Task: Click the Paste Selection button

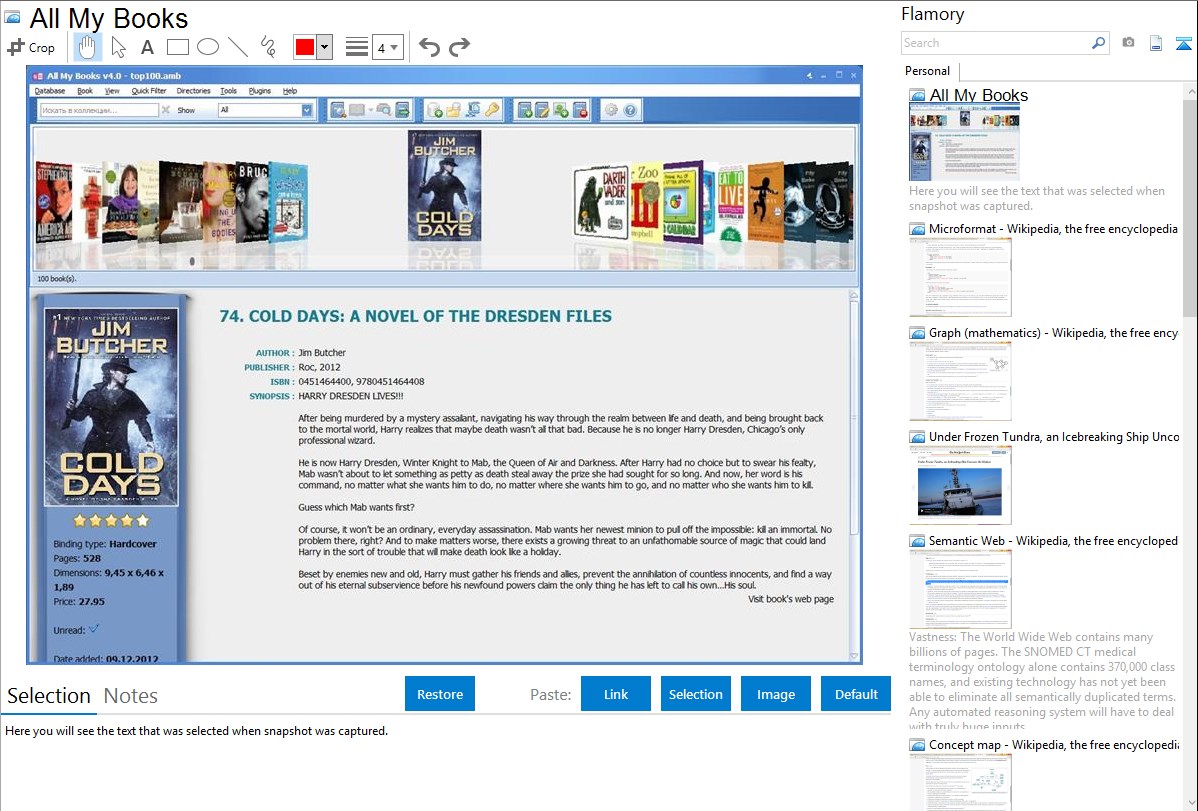Action: [696, 694]
